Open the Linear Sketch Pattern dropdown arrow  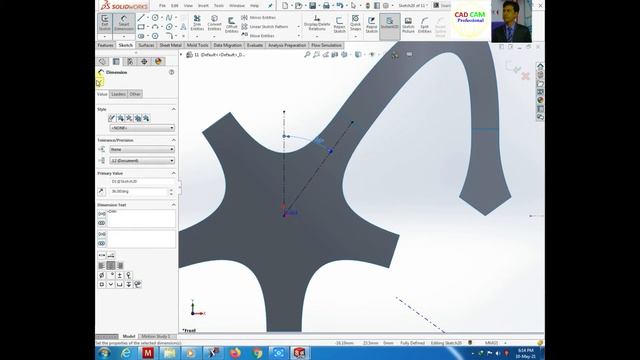(x=299, y=27)
